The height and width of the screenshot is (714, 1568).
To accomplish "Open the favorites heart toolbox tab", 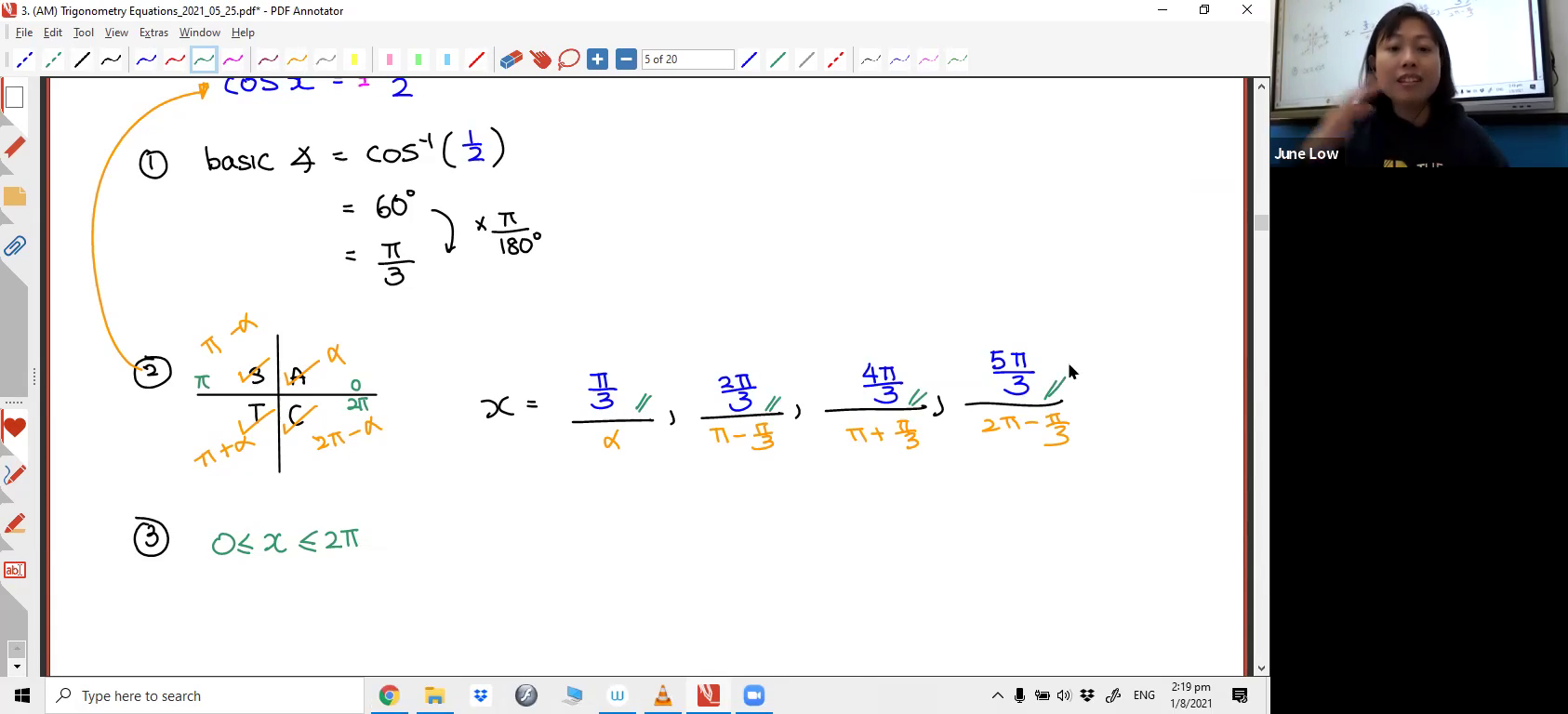I will click(x=14, y=429).
